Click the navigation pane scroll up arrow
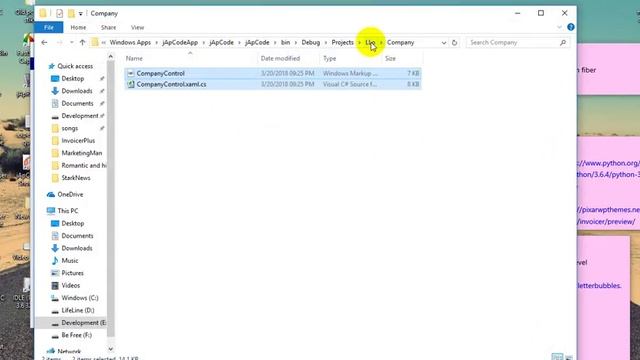640x360 pixels. 111,56
